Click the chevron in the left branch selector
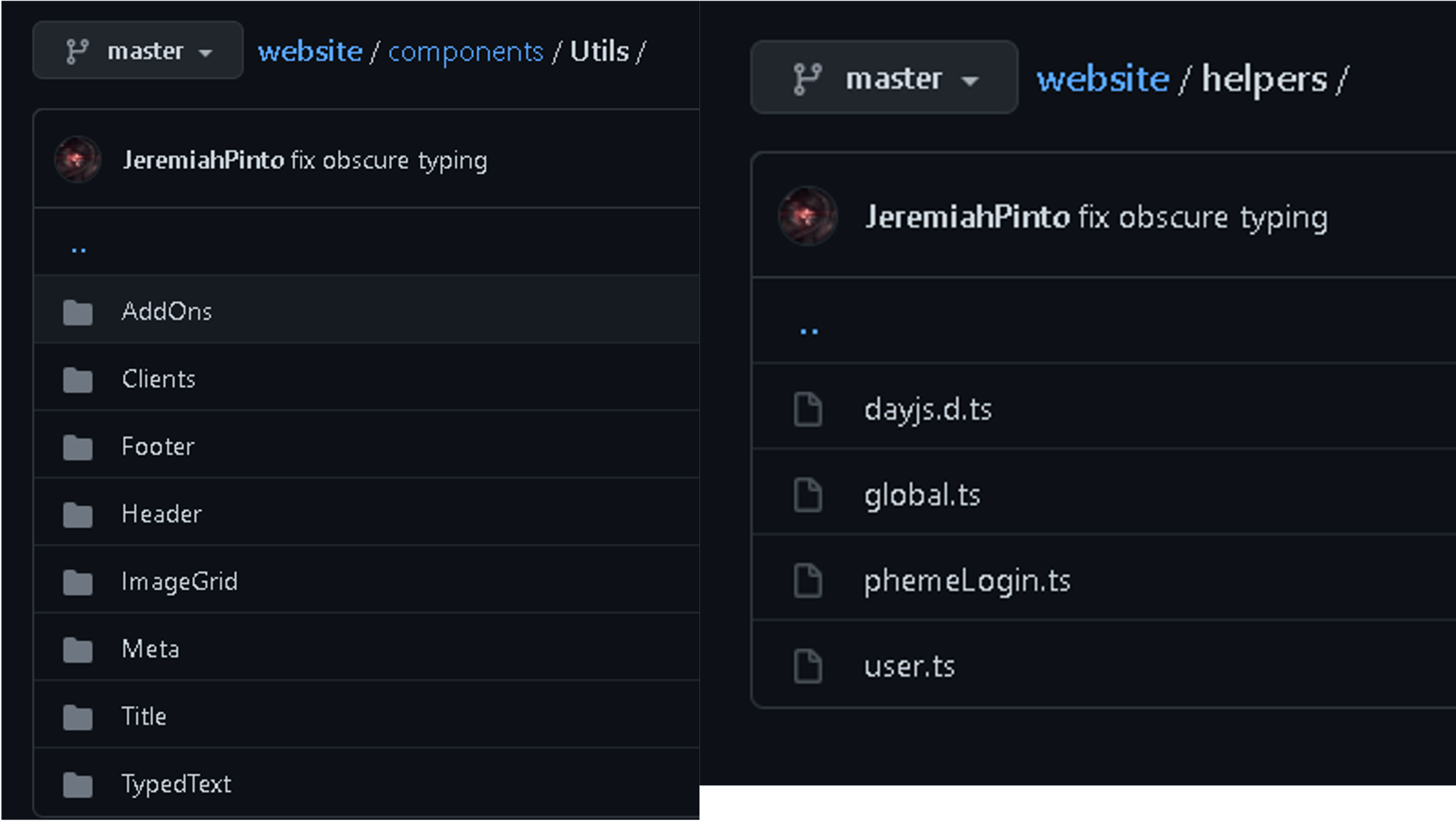The height and width of the screenshot is (821, 1456). point(206,51)
